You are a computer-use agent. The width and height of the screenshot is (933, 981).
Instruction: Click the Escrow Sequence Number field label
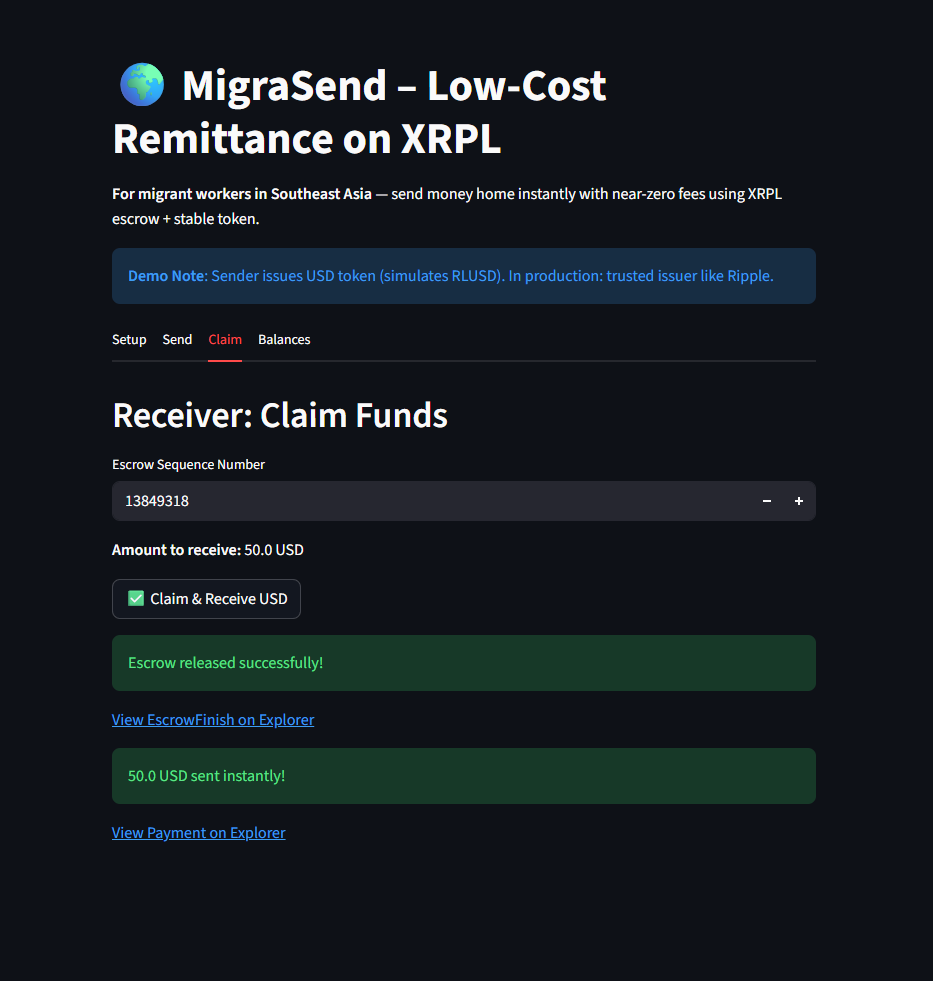(x=188, y=464)
